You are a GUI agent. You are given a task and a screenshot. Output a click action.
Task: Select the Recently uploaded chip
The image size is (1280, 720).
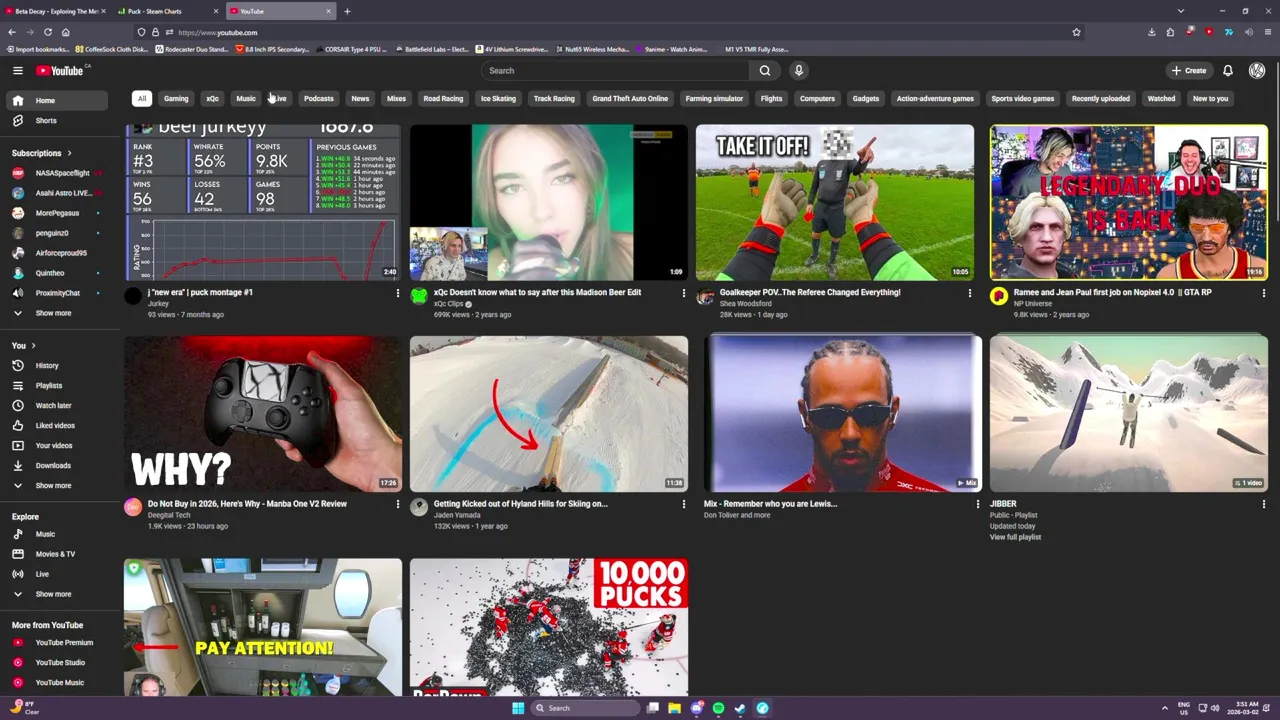[1101, 98]
